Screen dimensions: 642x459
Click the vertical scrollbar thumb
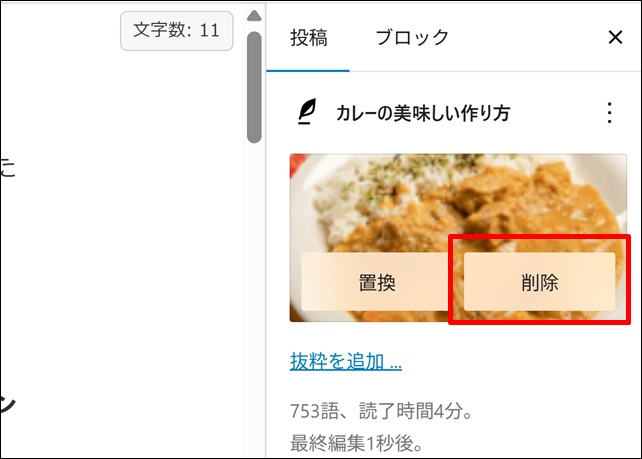254,87
